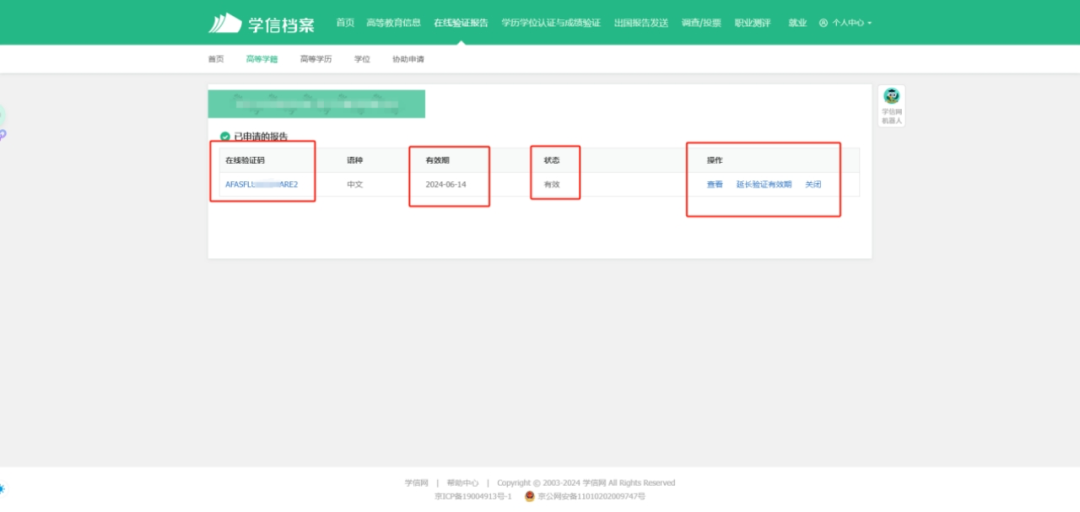Click the 学信档案 logo
This screenshot has height=512, width=1080.
point(261,23)
